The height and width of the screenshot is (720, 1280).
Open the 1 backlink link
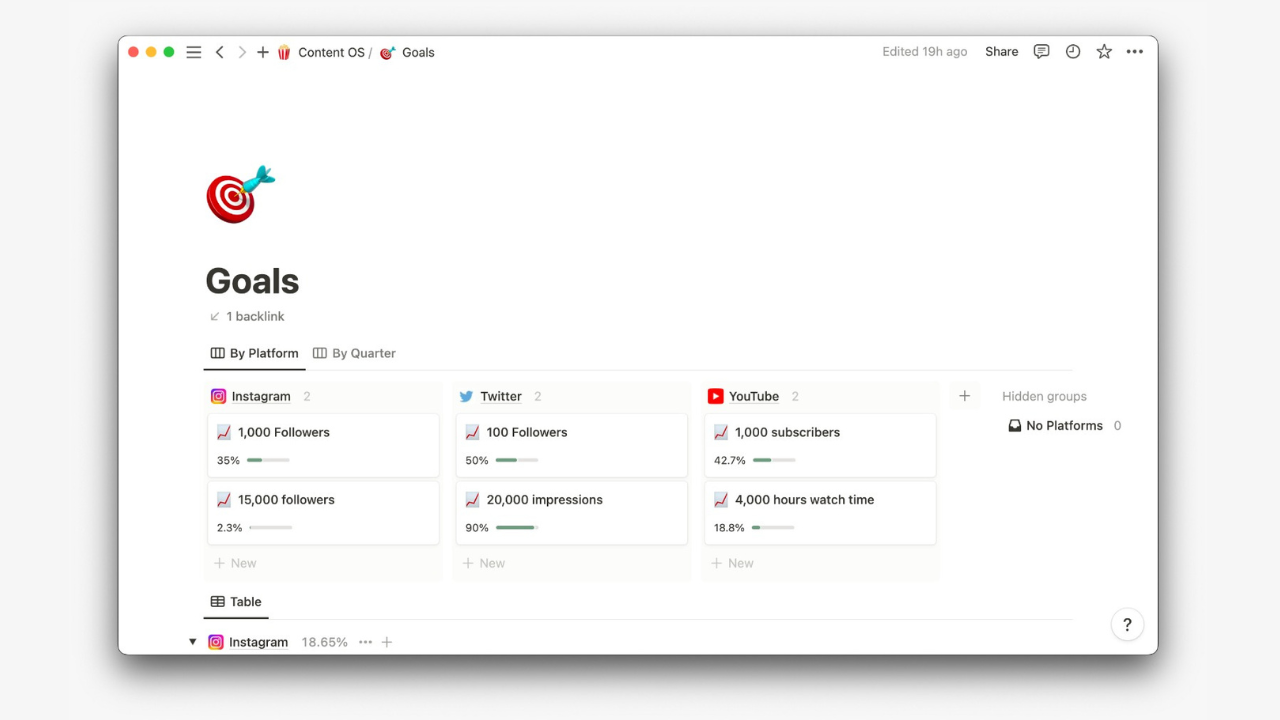pyautogui.click(x=247, y=316)
